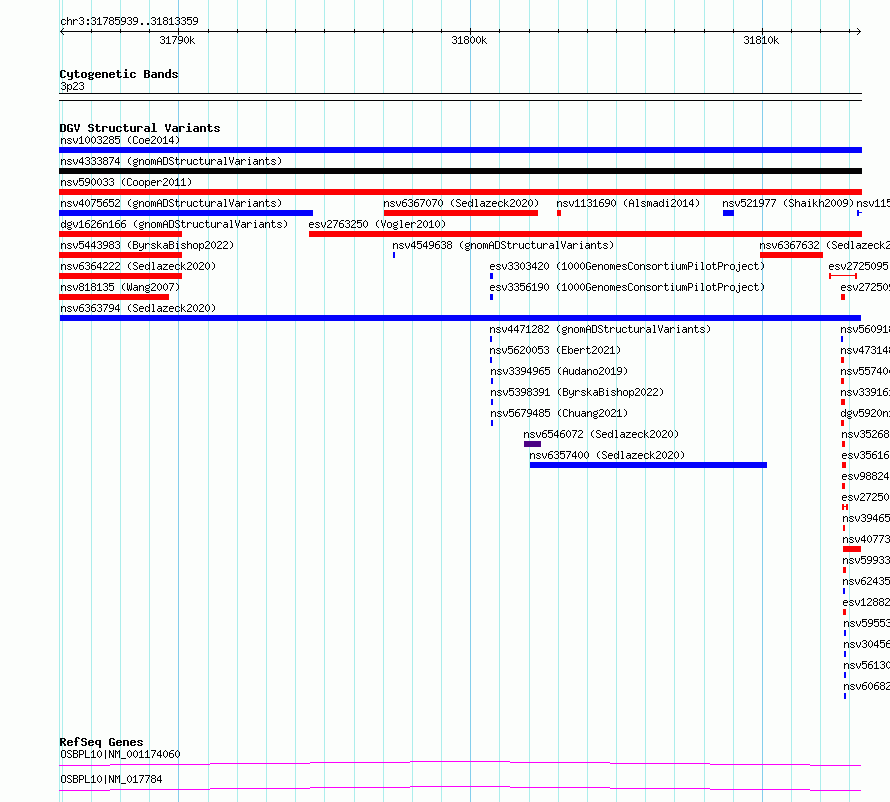Open nsv6357400 (Sedlazeck2020) label
The height and width of the screenshot is (802, 890).
point(607,455)
